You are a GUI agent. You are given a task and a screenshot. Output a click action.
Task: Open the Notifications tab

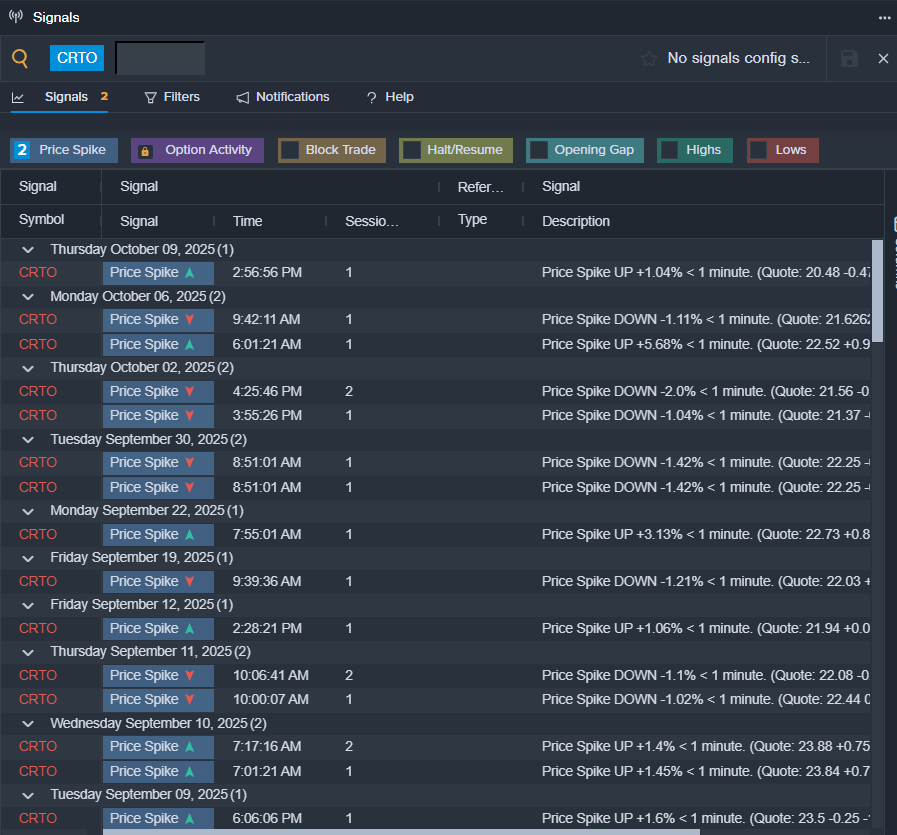point(282,97)
